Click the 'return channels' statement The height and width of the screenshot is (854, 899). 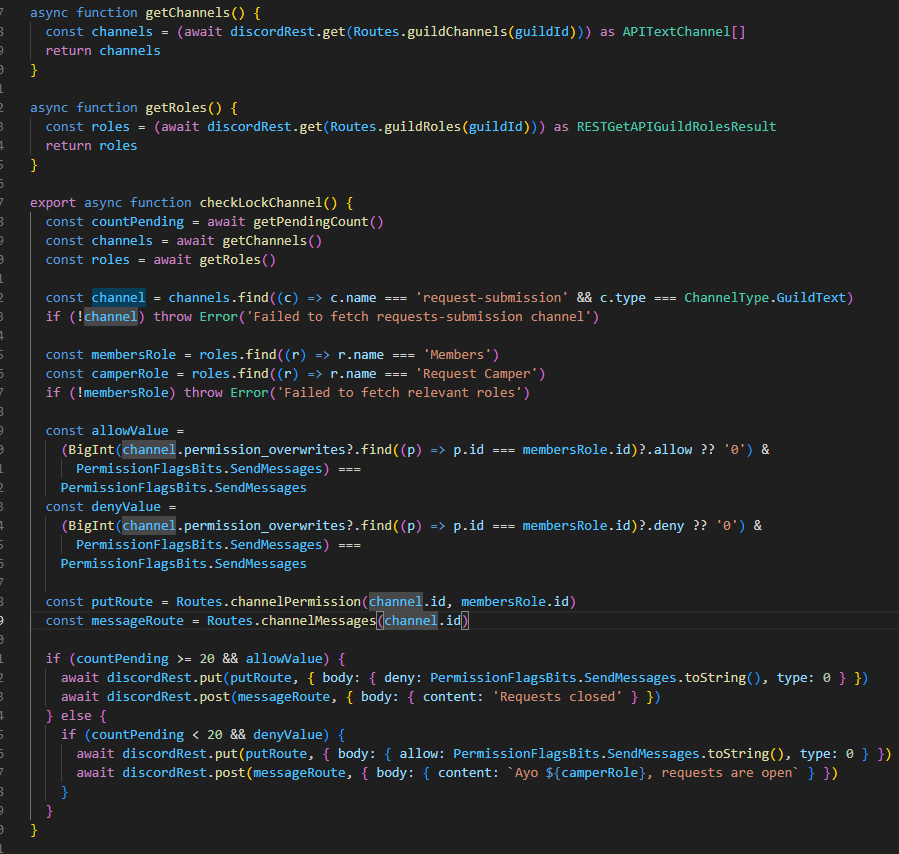click(x=103, y=50)
